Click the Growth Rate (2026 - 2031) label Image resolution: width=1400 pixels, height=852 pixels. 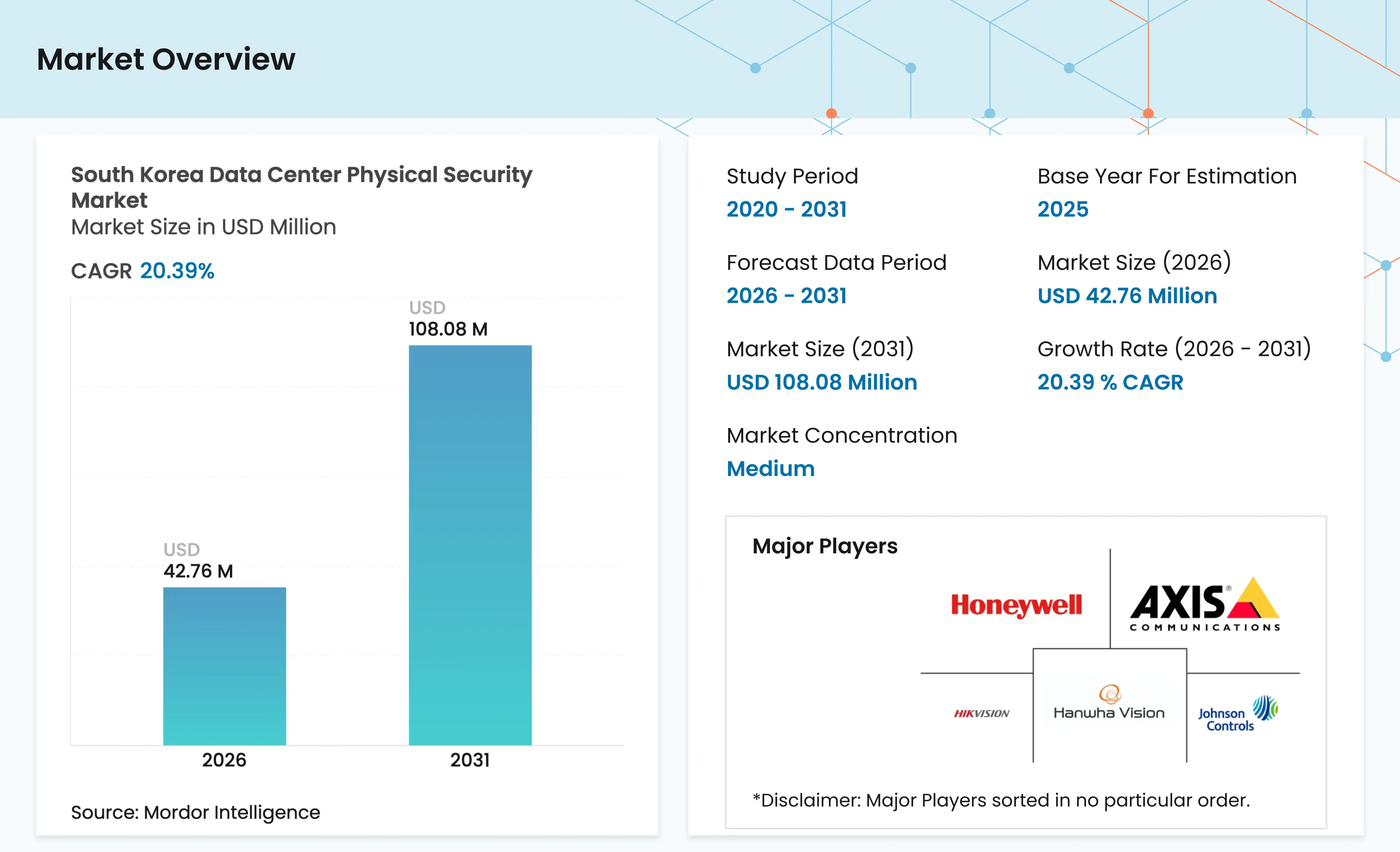1174,349
